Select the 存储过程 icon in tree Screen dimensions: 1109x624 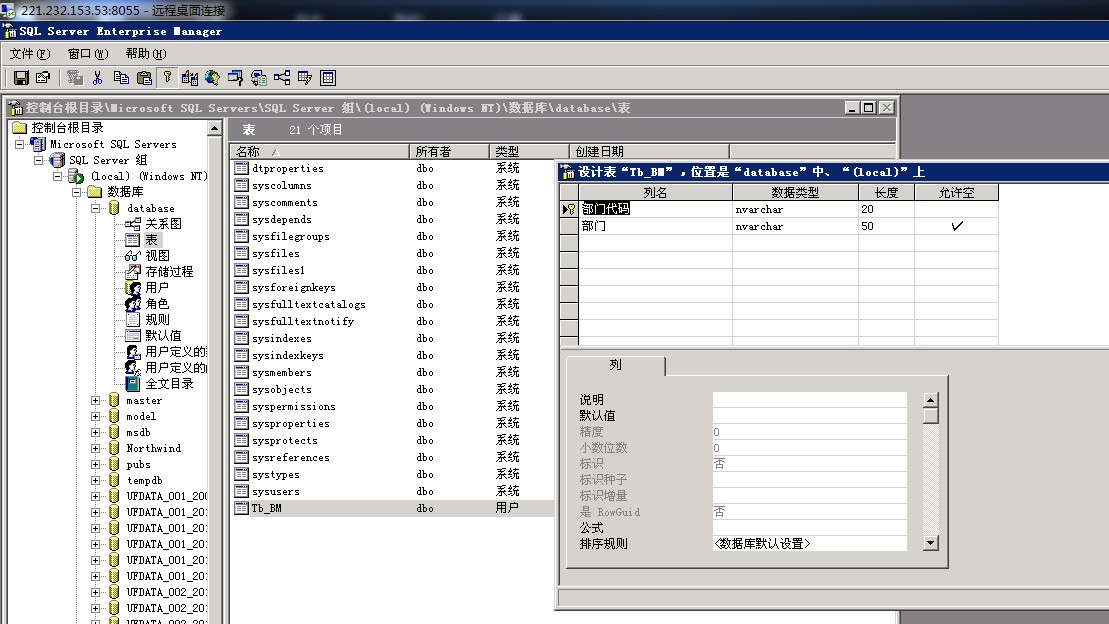[x=133, y=272]
